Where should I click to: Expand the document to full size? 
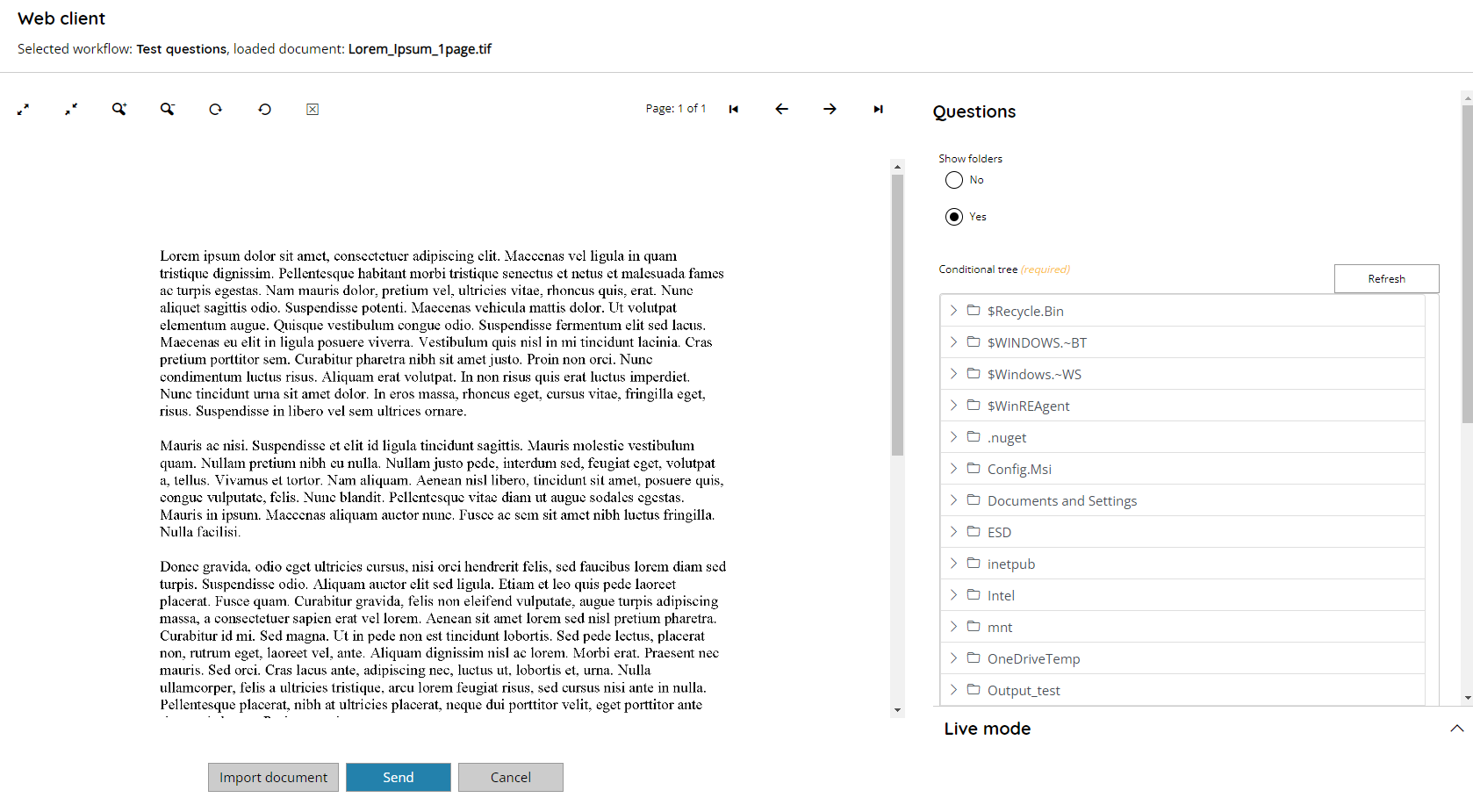coord(24,109)
